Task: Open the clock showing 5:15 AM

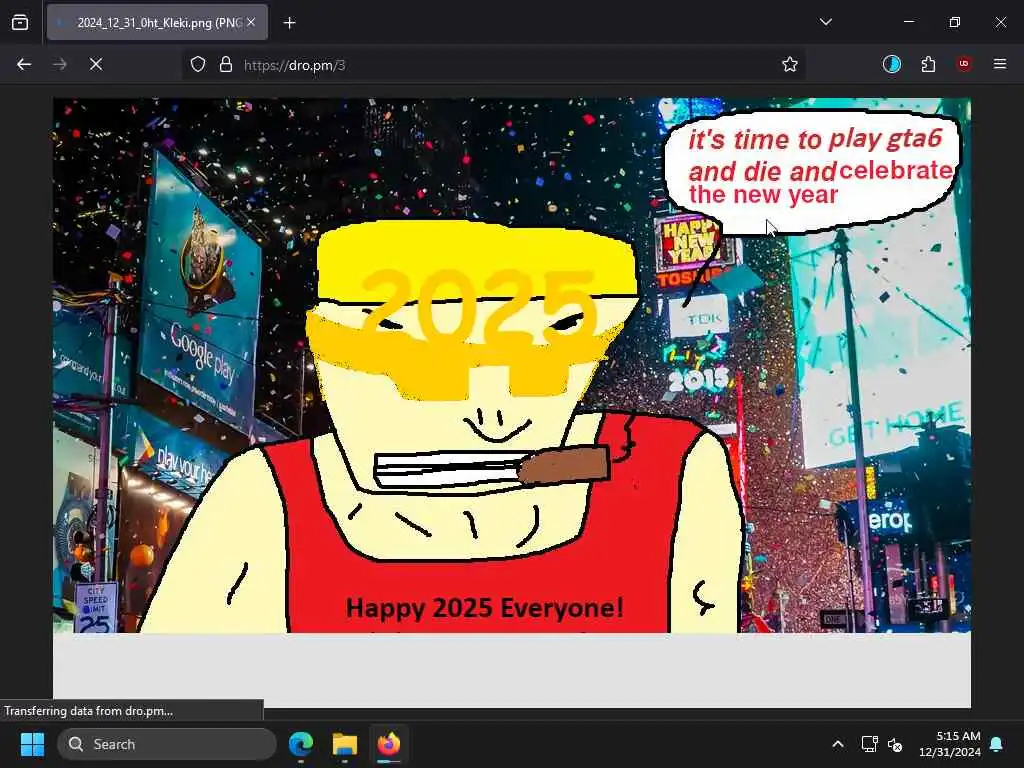Action: click(x=950, y=744)
